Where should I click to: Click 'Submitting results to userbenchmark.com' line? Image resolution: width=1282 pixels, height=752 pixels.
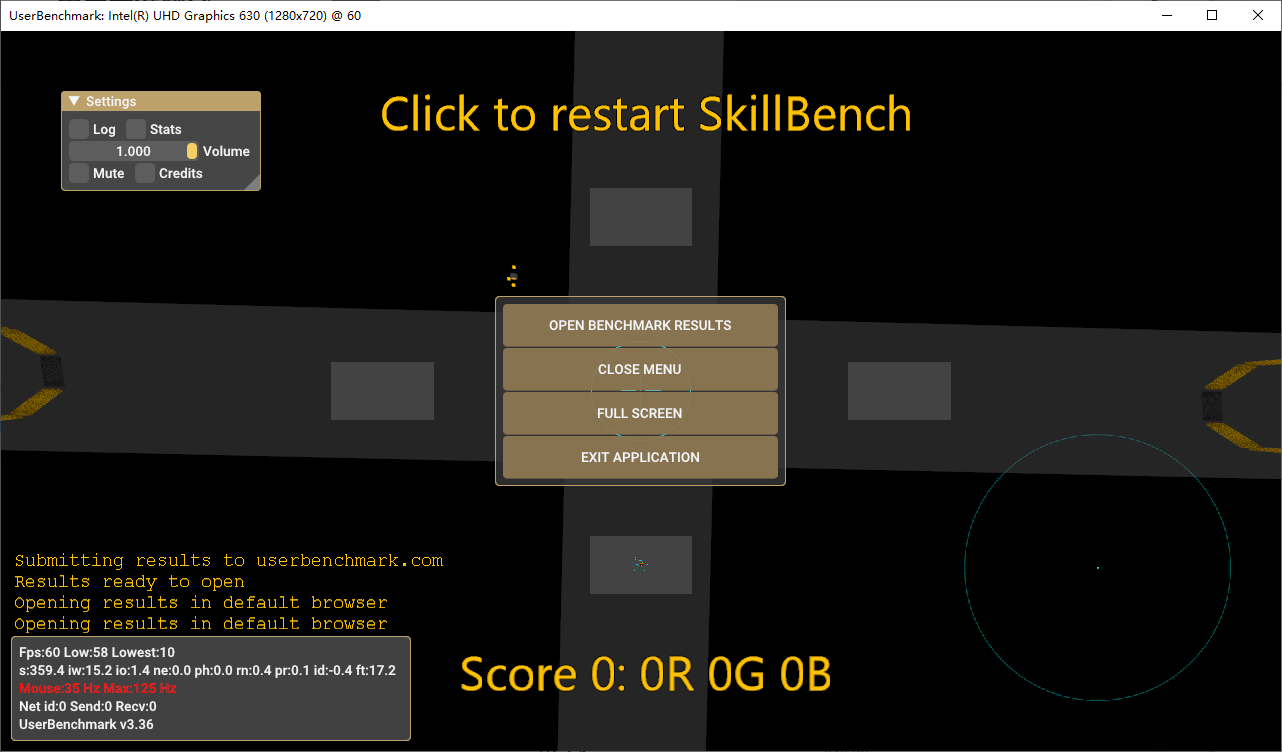pyautogui.click(x=229, y=560)
